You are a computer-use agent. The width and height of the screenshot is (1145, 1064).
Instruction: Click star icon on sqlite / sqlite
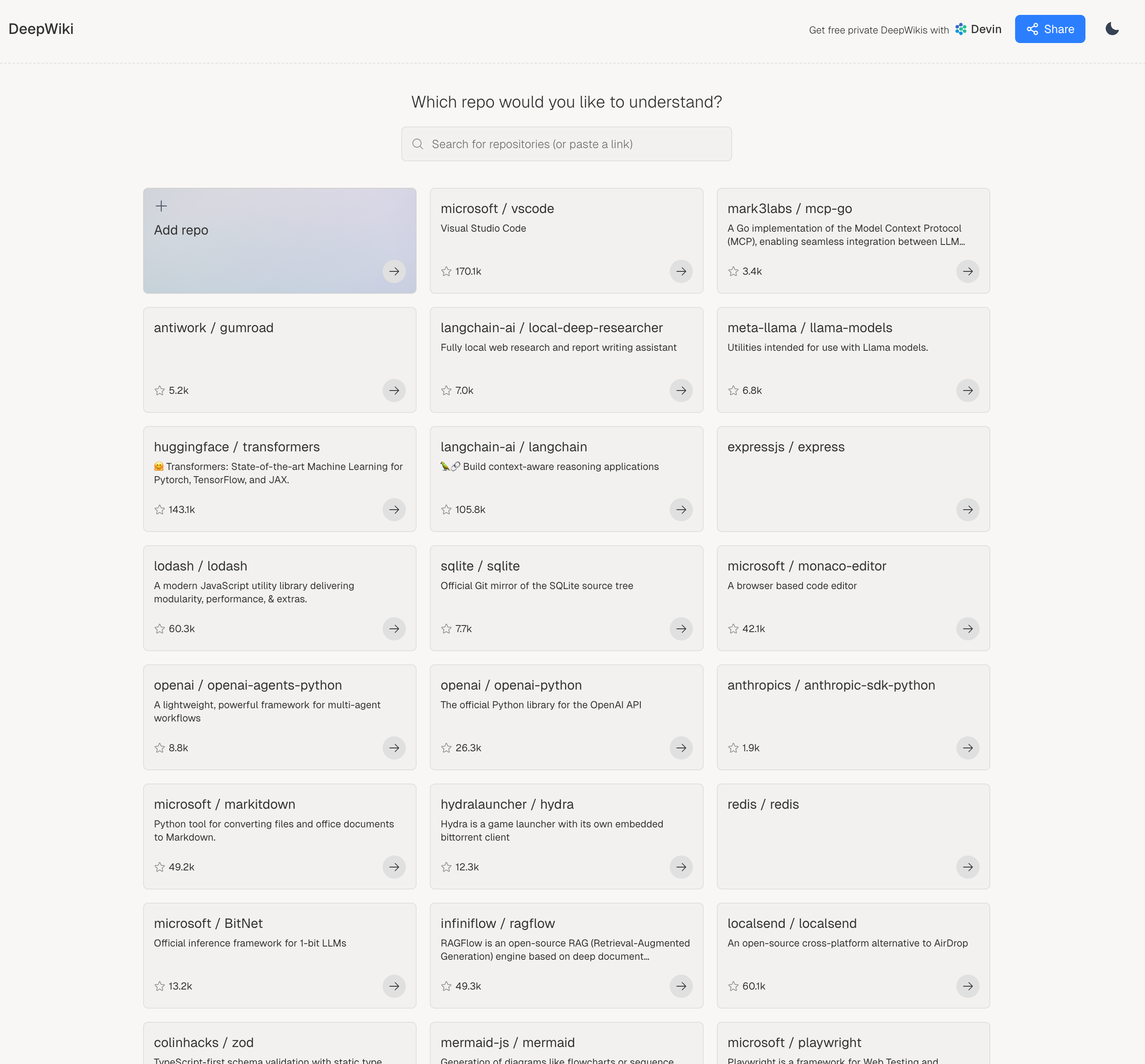point(446,629)
